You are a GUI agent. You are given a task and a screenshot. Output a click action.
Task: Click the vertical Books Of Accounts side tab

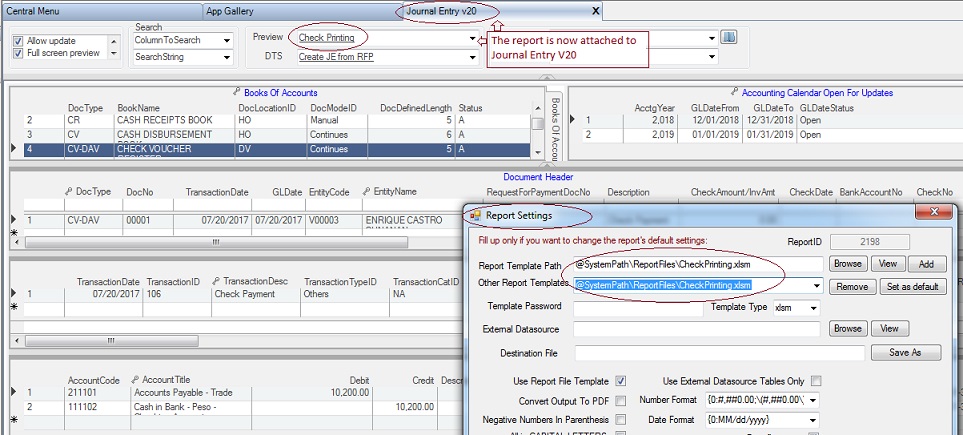(555, 129)
